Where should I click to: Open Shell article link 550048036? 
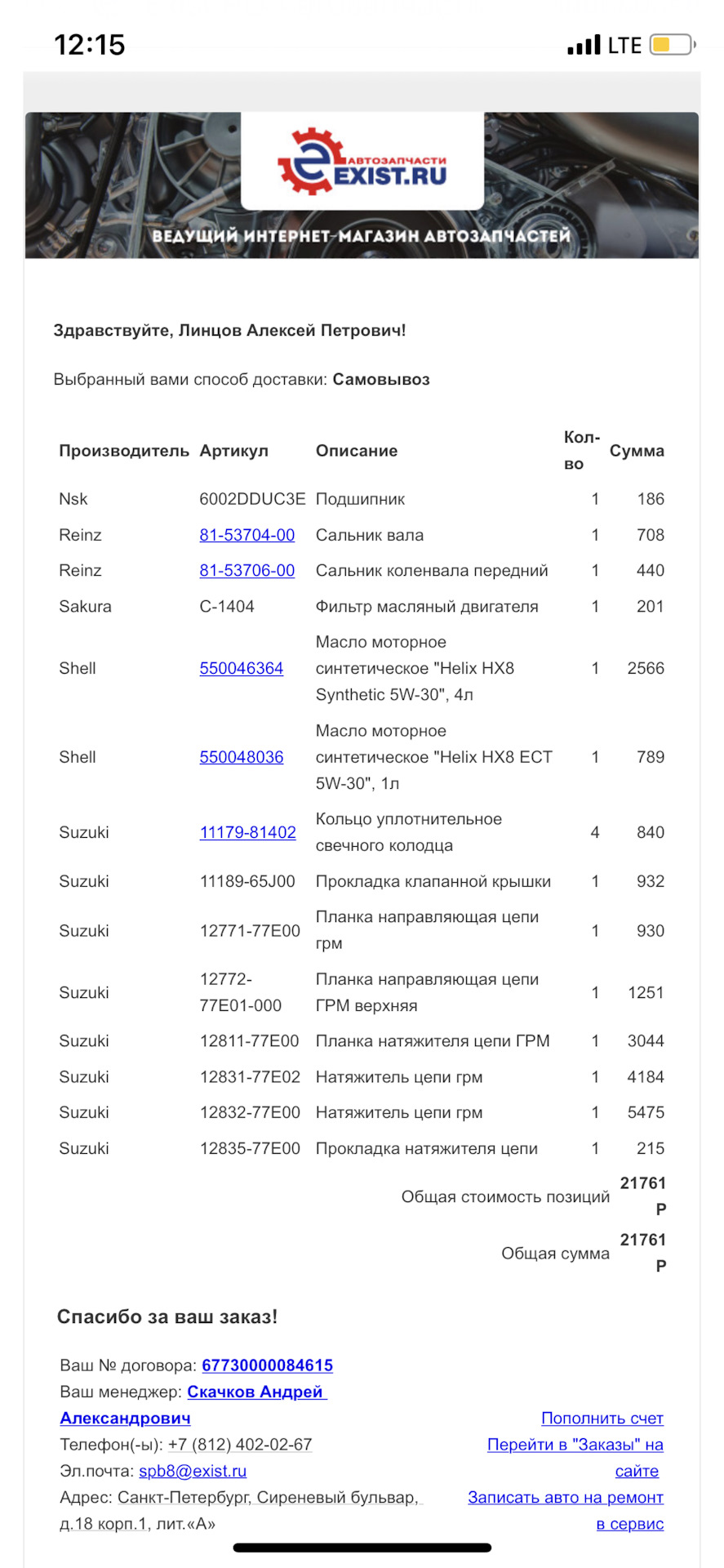[x=241, y=757]
